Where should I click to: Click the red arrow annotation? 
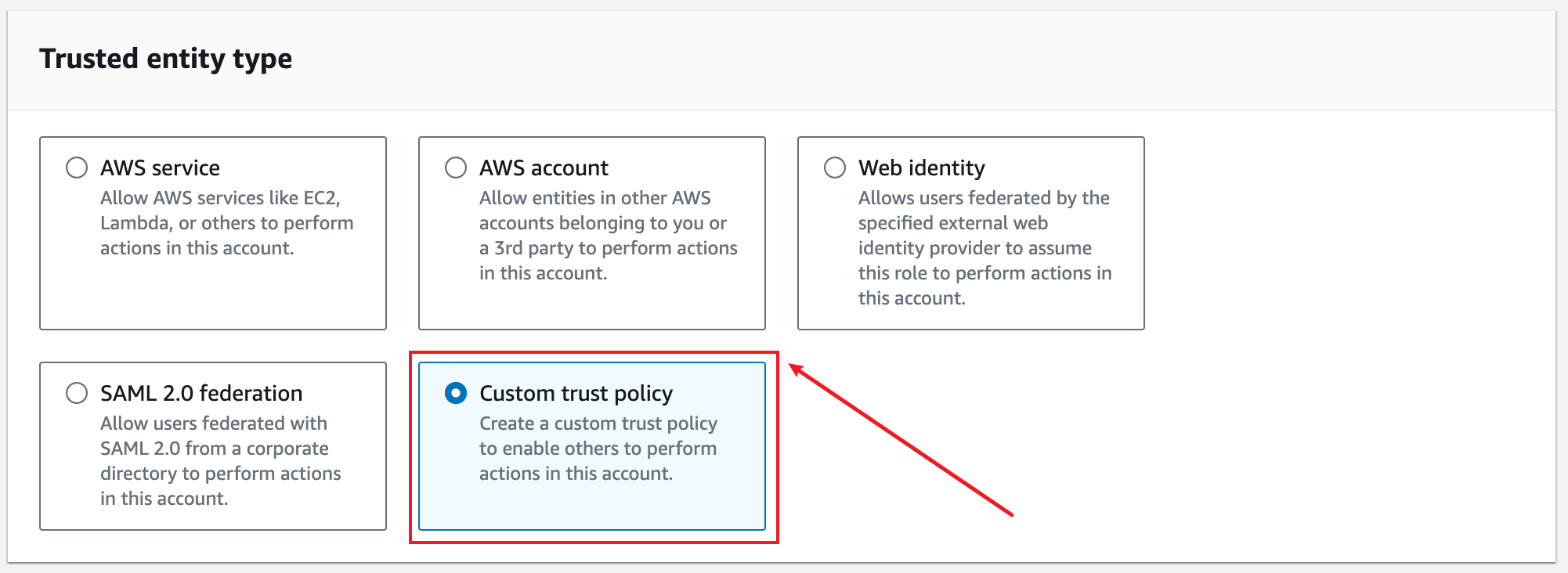901,439
